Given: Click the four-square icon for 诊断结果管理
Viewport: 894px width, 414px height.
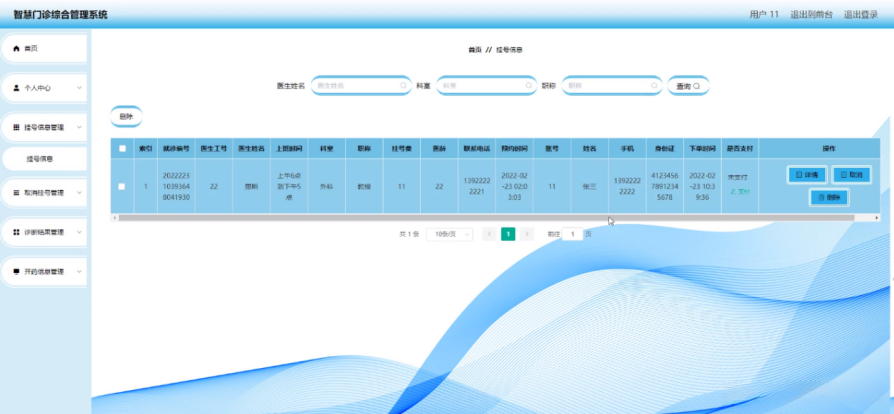Looking at the screenshot, I should (x=17, y=233).
